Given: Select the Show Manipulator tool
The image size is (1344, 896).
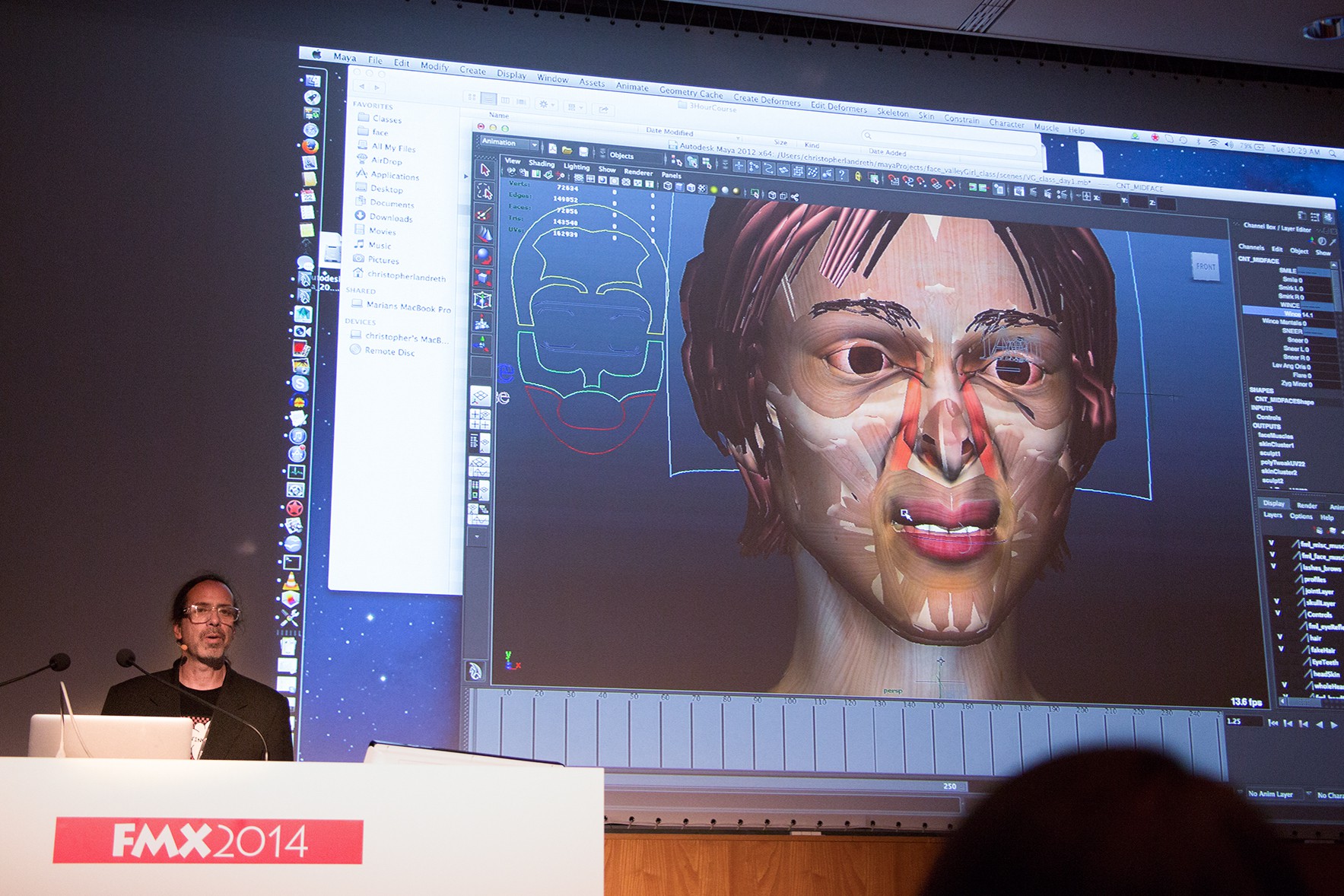Looking at the screenshot, I should tap(481, 344).
